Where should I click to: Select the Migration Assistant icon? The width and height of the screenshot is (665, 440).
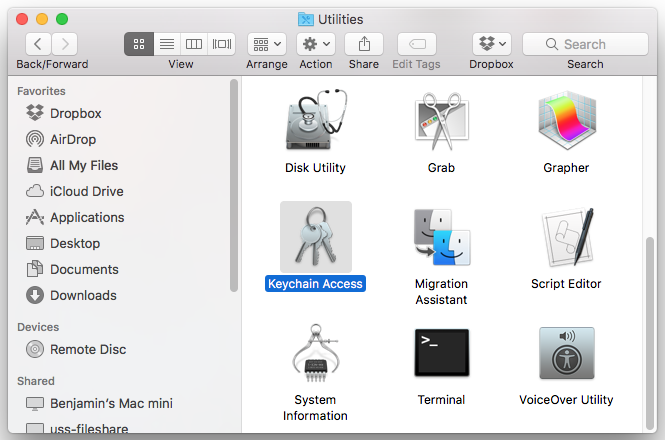441,237
